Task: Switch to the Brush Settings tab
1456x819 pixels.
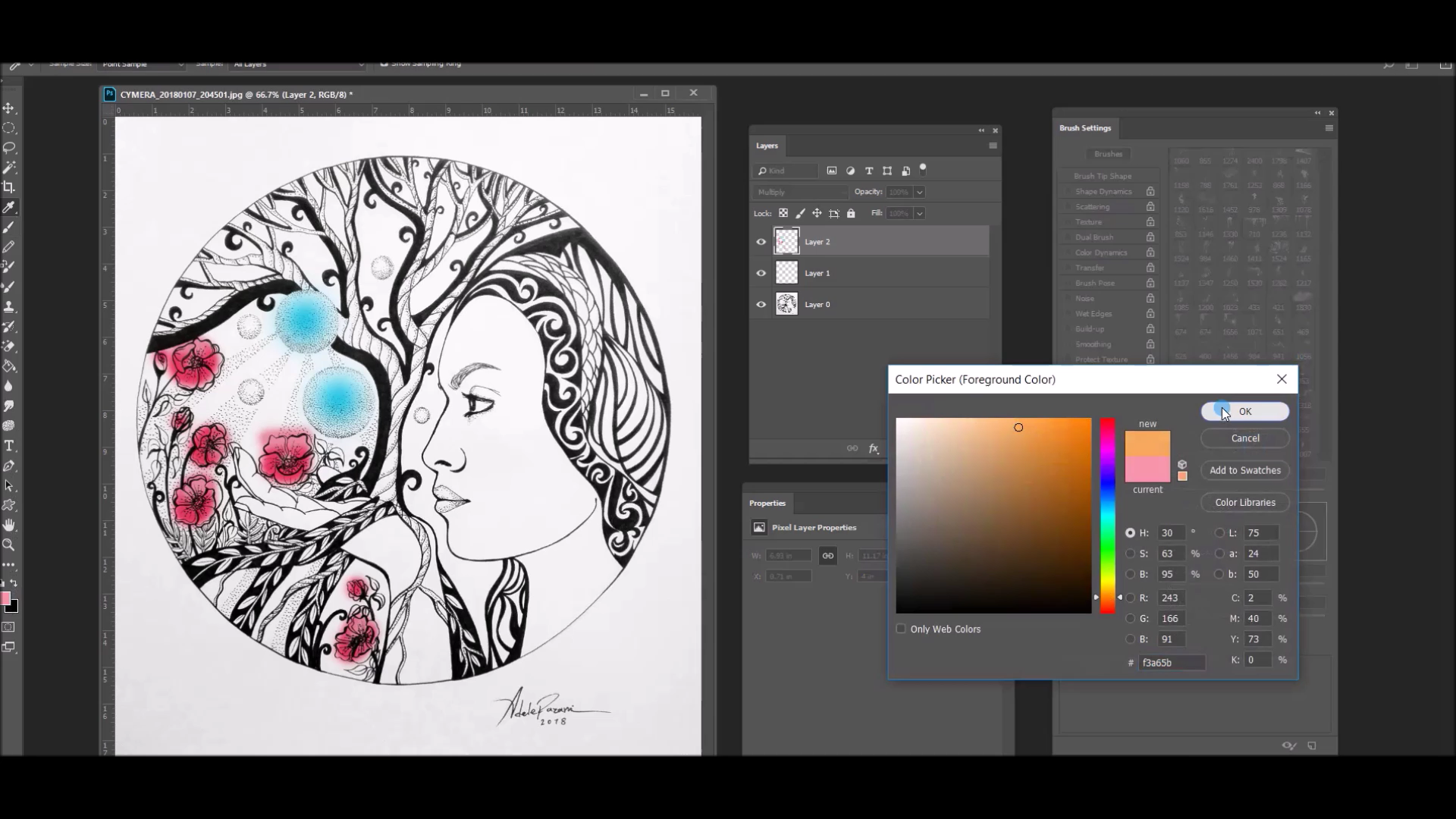Action: click(1084, 128)
